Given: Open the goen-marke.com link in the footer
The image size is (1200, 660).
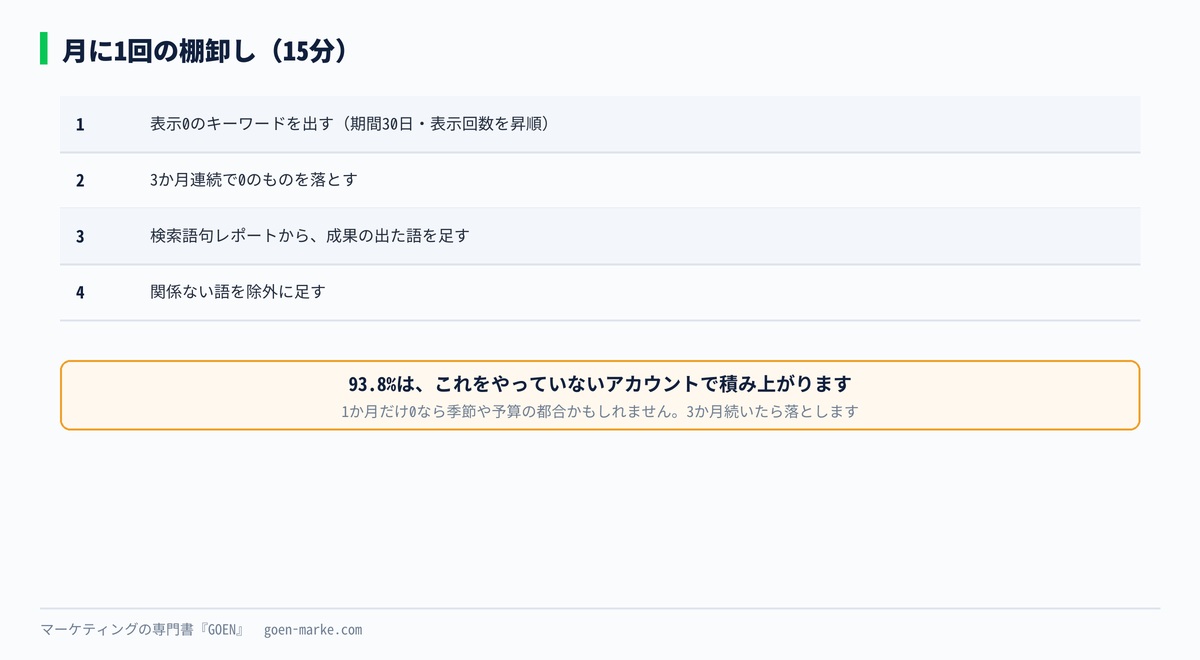Looking at the screenshot, I should click(313, 630).
